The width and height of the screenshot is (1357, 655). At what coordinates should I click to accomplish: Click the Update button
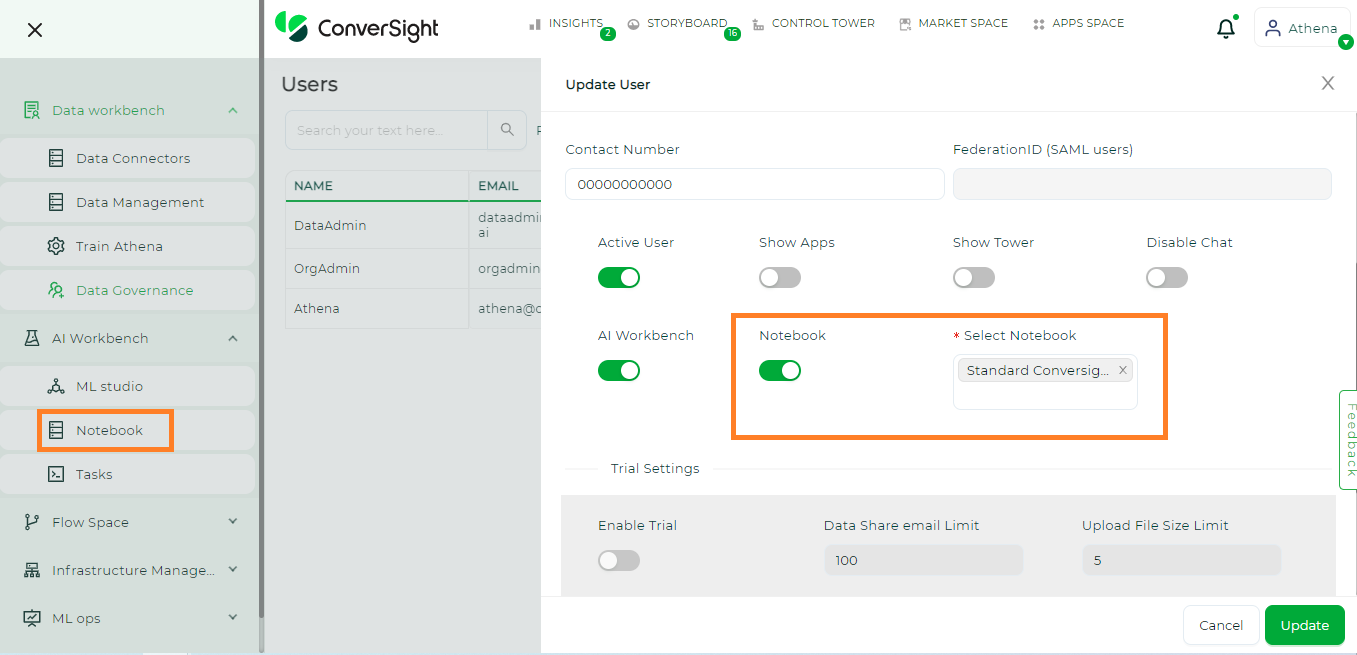[1304, 624]
